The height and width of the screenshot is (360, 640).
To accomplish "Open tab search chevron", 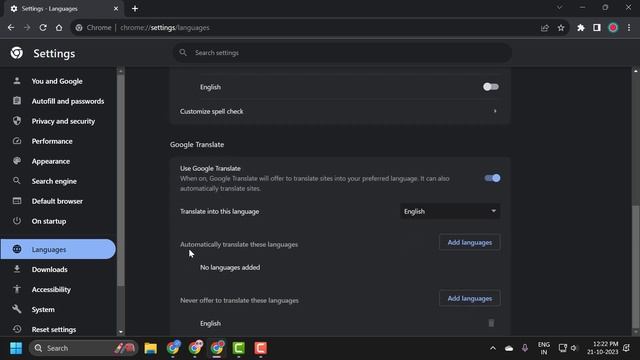I will (560, 7).
